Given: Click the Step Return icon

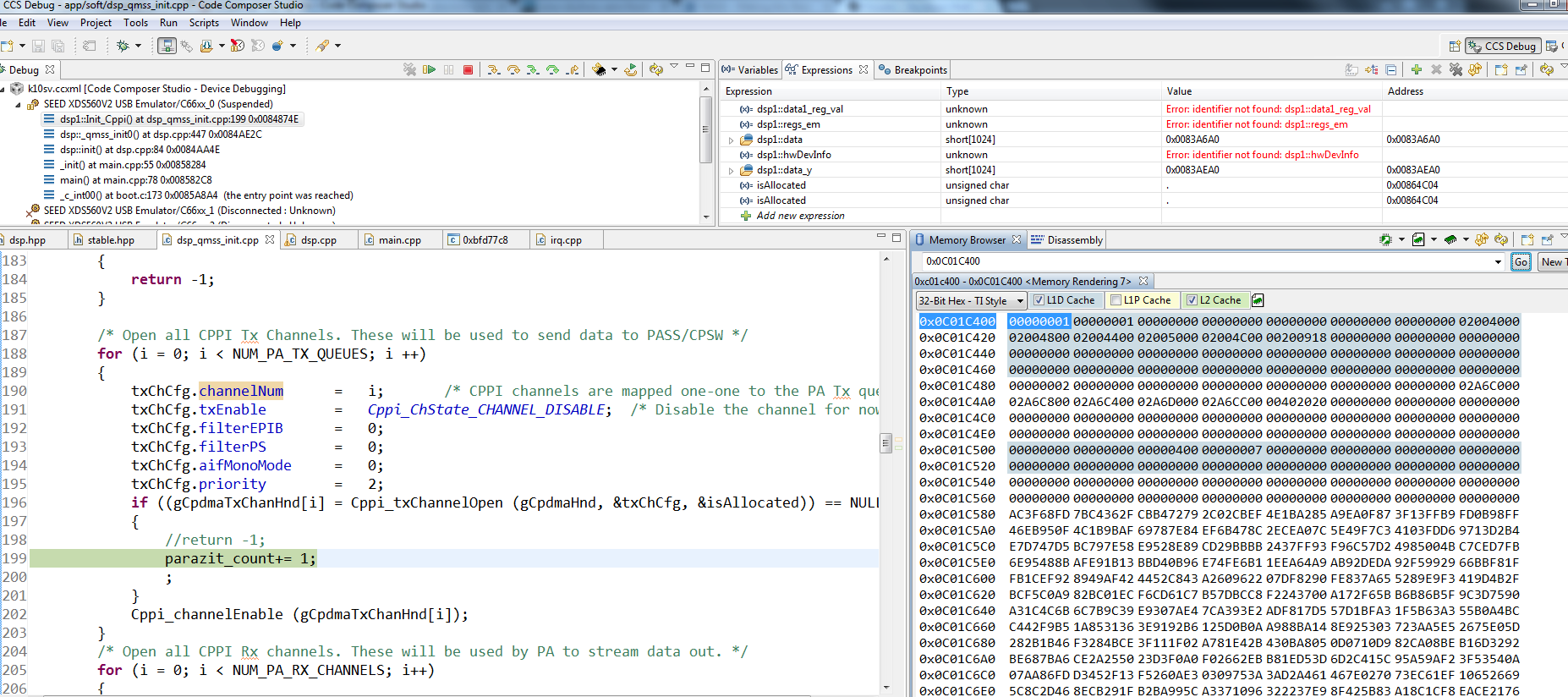Looking at the screenshot, I should [x=573, y=69].
